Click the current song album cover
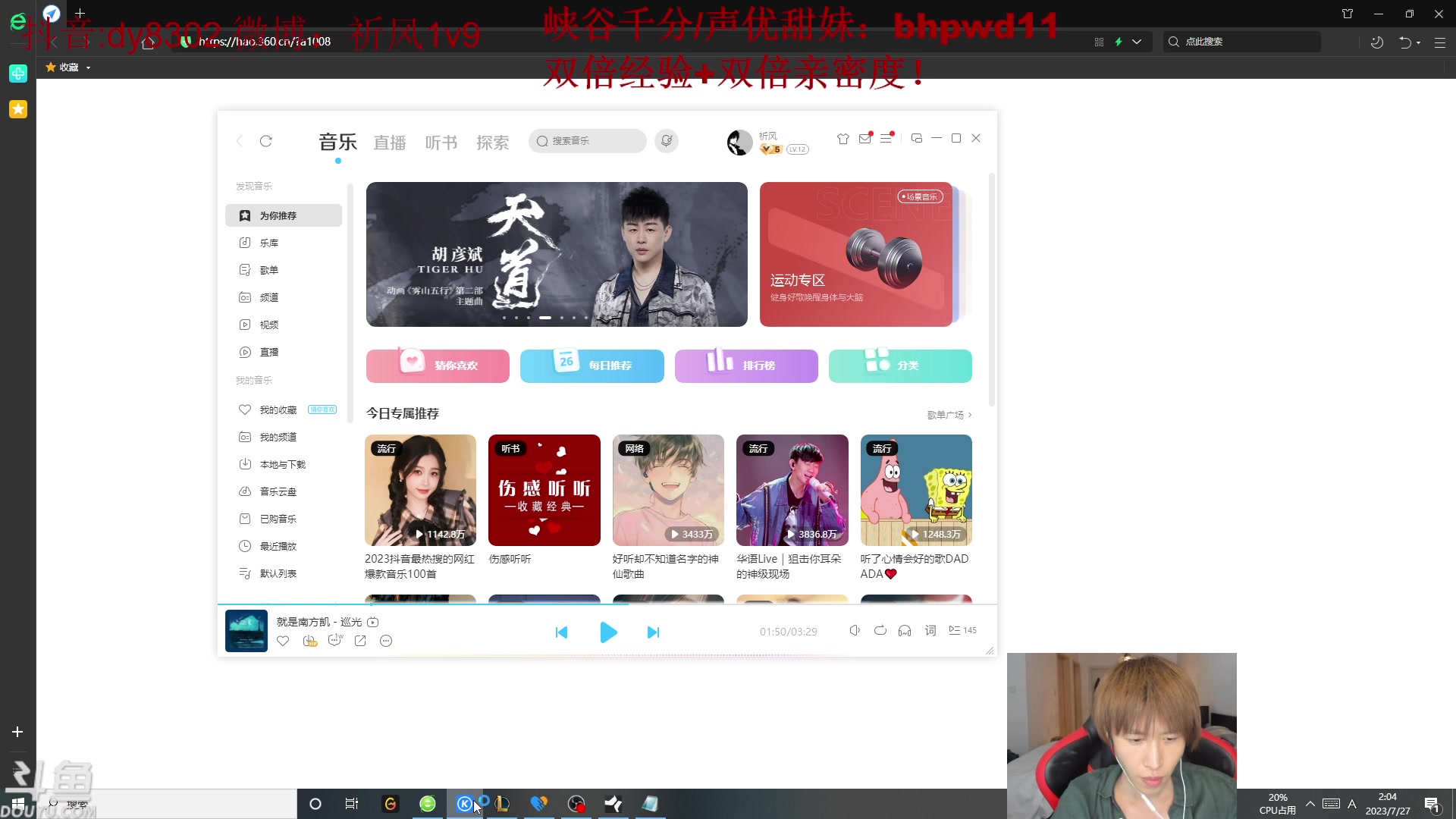The width and height of the screenshot is (1456, 819). [246, 631]
